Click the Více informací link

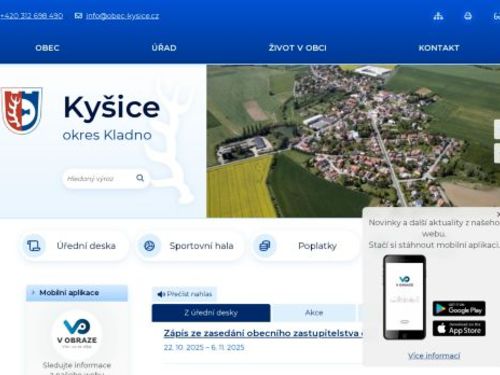pyautogui.click(x=434, y=356)
